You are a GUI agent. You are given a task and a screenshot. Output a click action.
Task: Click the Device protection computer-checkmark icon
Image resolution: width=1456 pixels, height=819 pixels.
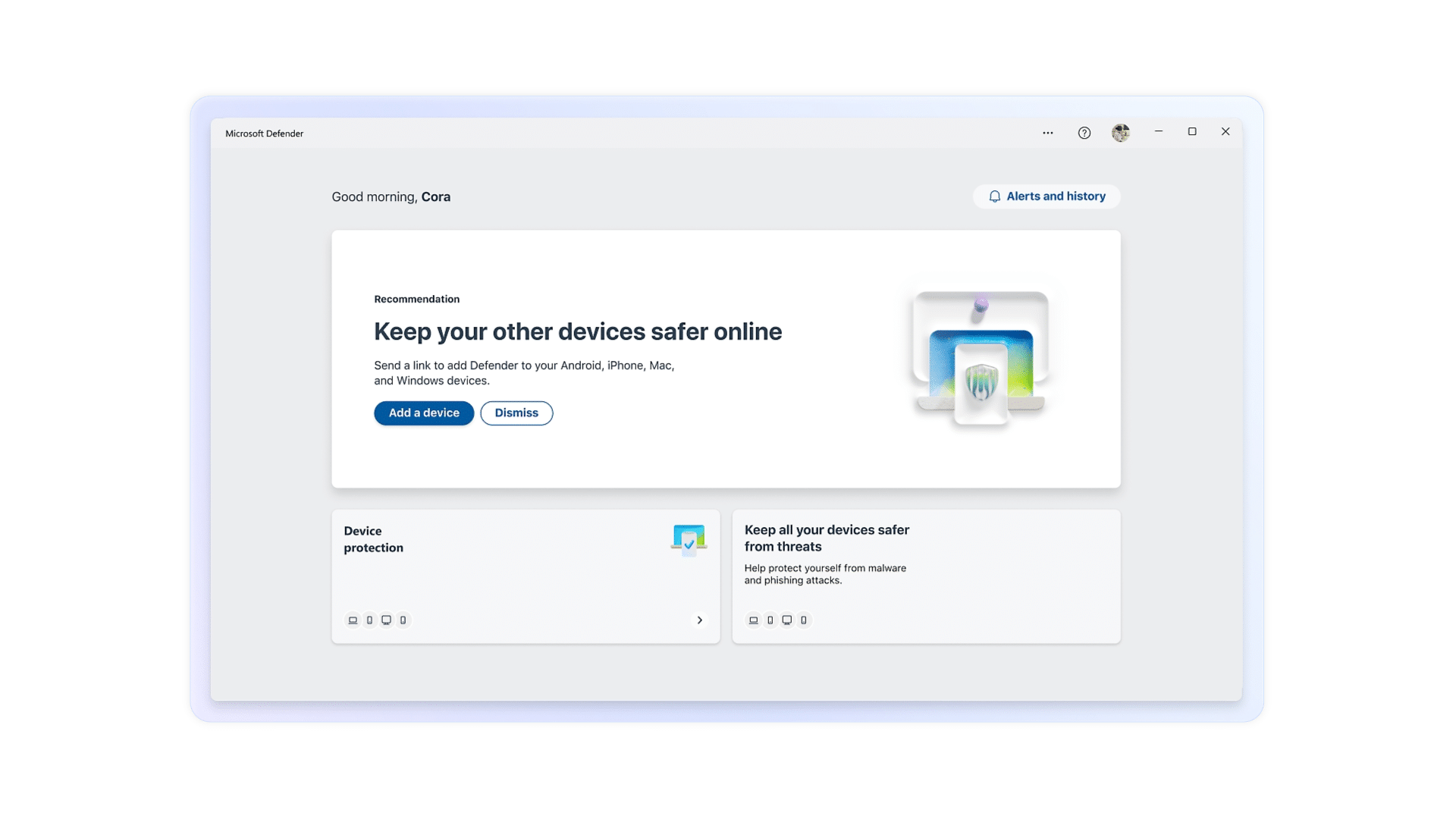coord(689,539)
